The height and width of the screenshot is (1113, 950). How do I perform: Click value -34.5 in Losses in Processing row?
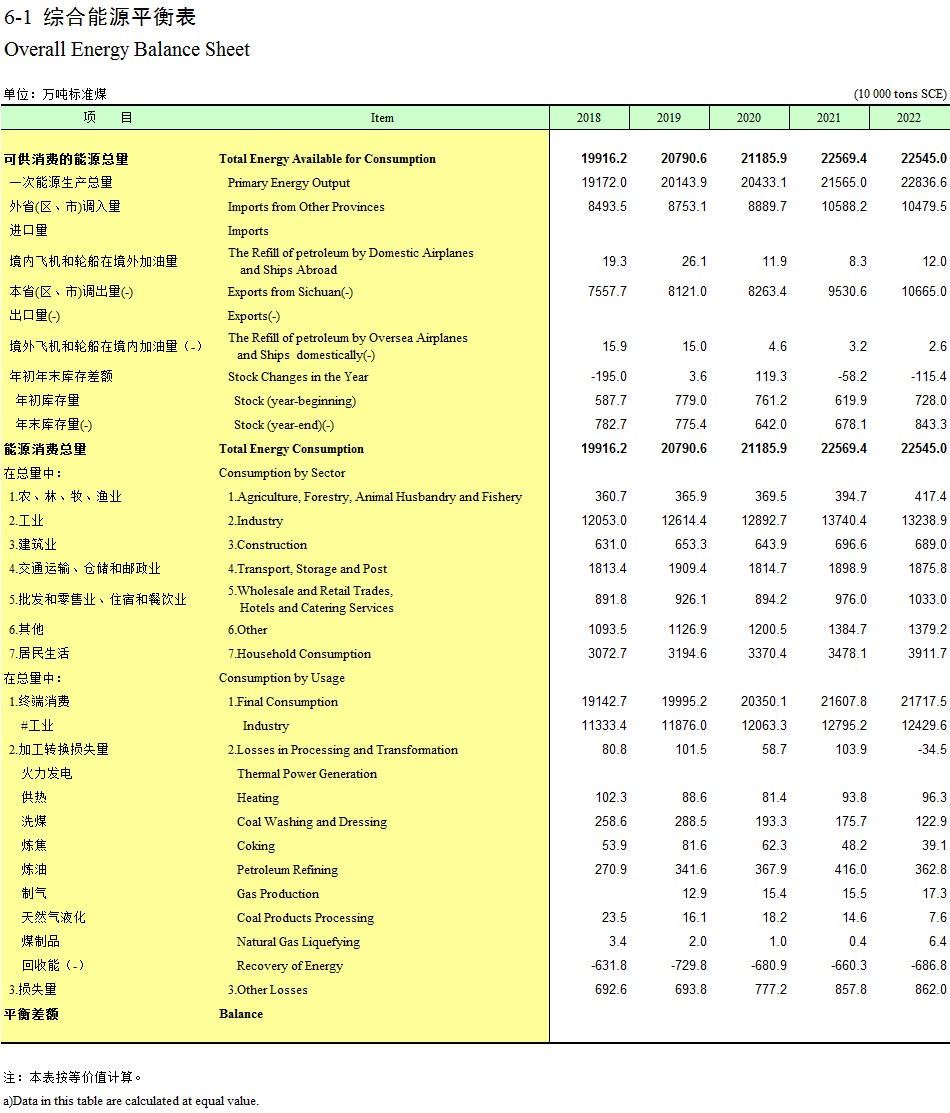[932, 750]
